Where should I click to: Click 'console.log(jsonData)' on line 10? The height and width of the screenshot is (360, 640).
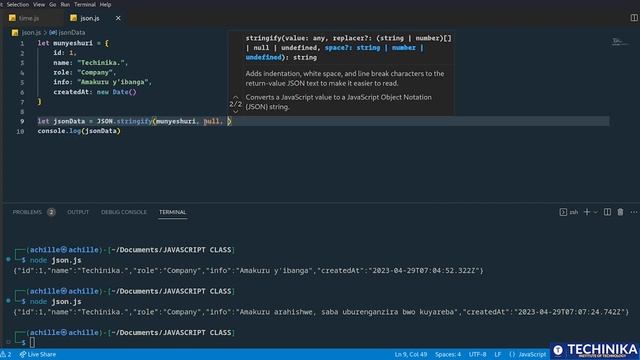(79, 131)
